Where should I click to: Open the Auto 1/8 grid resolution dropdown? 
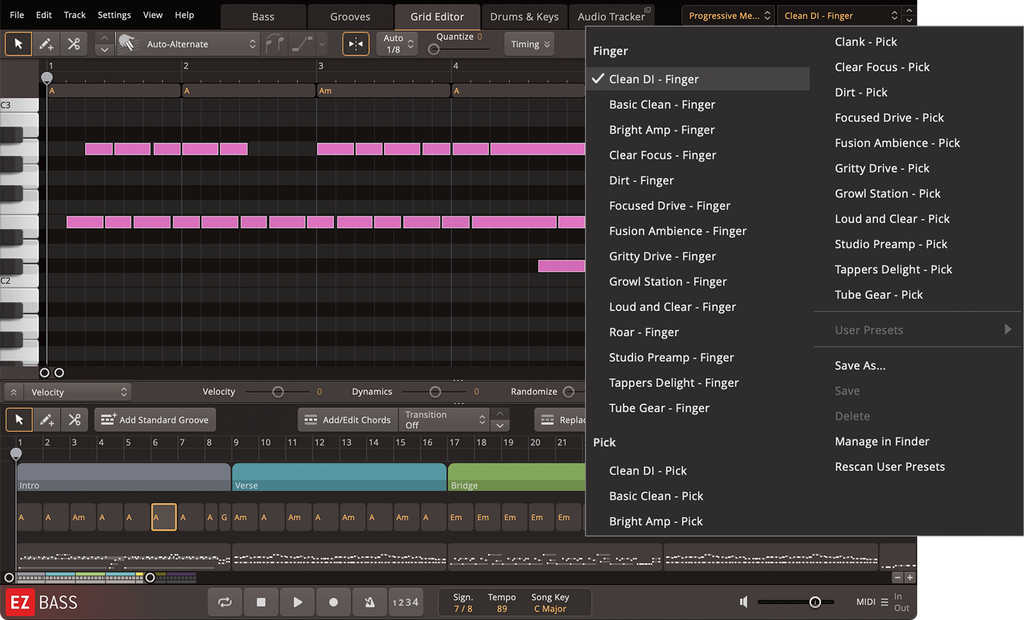397,44
